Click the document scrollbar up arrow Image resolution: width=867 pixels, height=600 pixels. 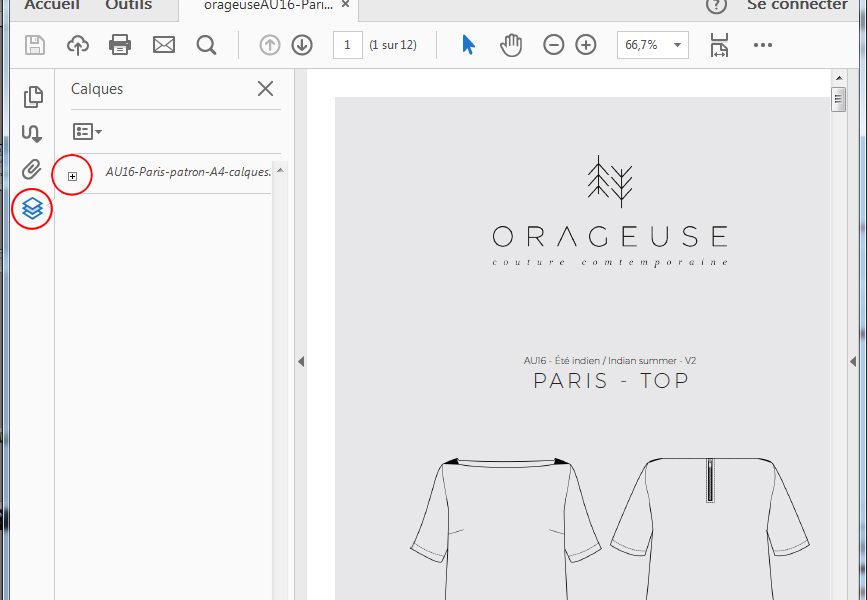point(839,78)
